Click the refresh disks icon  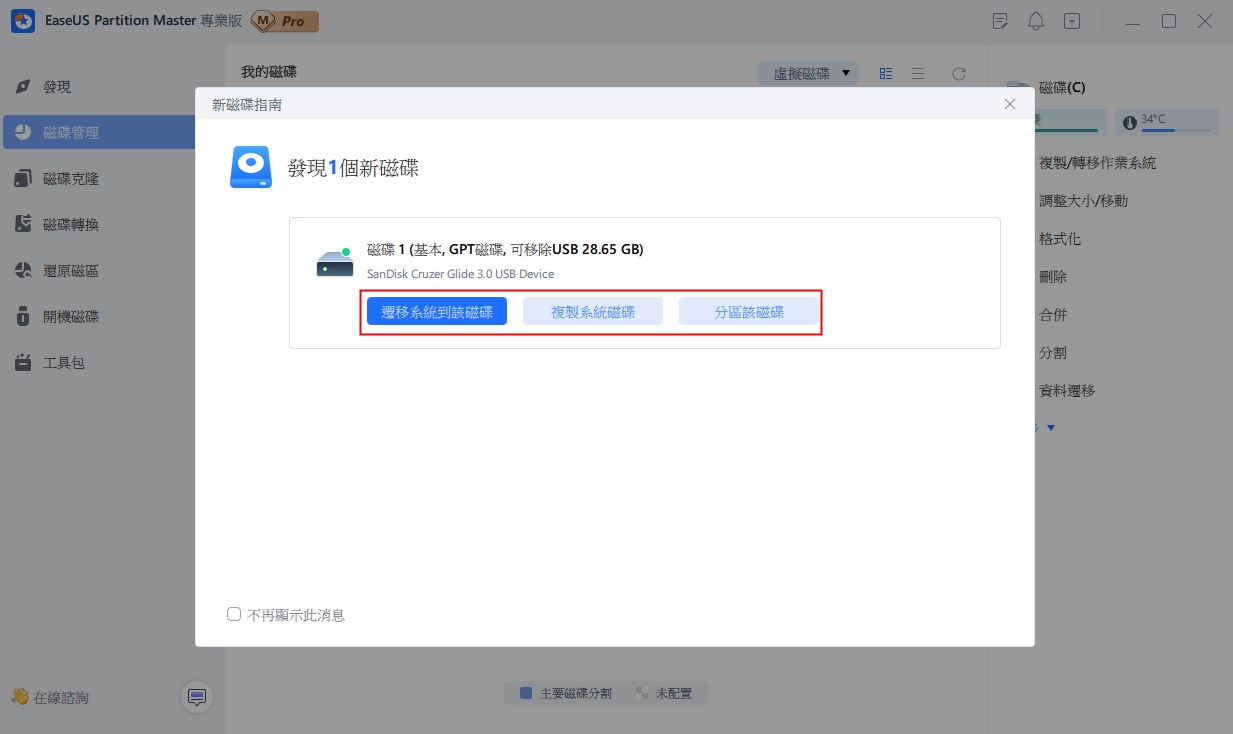point(959,73)
